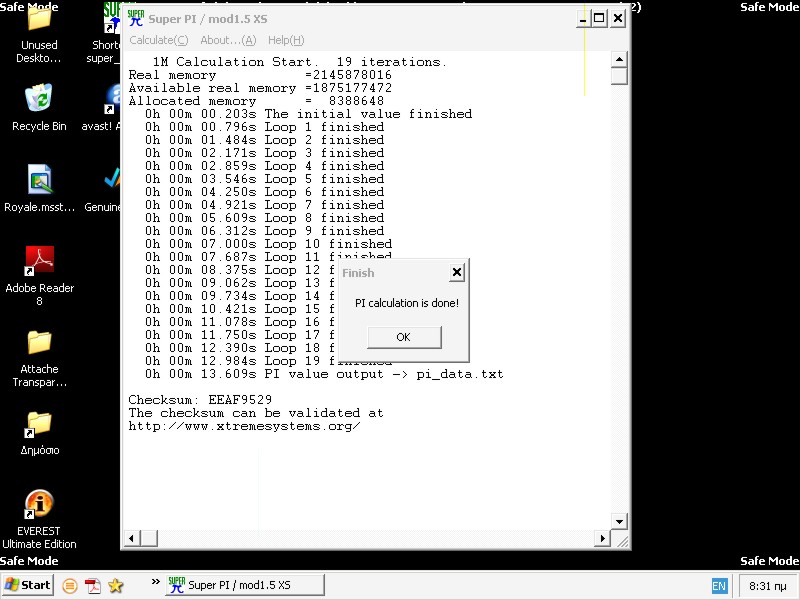Viewport: 800px width, 600px height.
Task: Click the star quick launch icon
Action: [116, 585]
